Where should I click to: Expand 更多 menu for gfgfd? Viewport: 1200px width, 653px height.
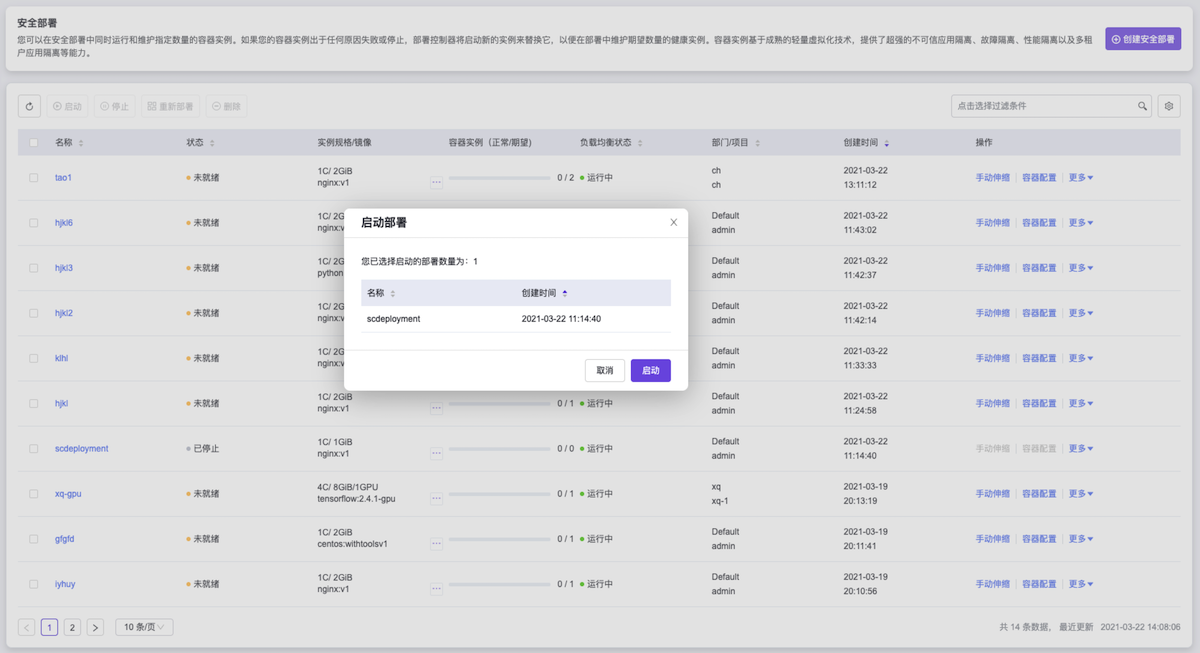[1081, 539]
